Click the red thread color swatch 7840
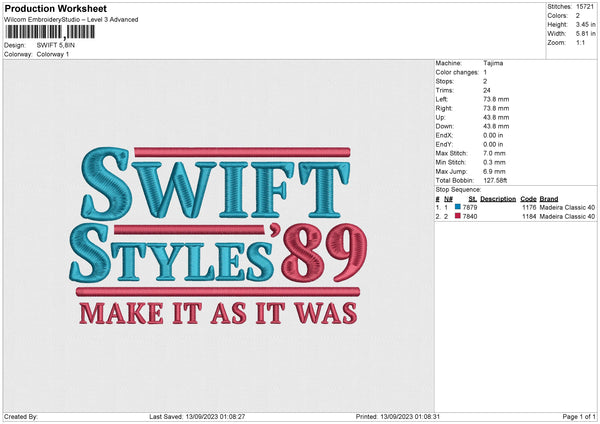This screenshot has height=424, width=600. click(458, 216)
